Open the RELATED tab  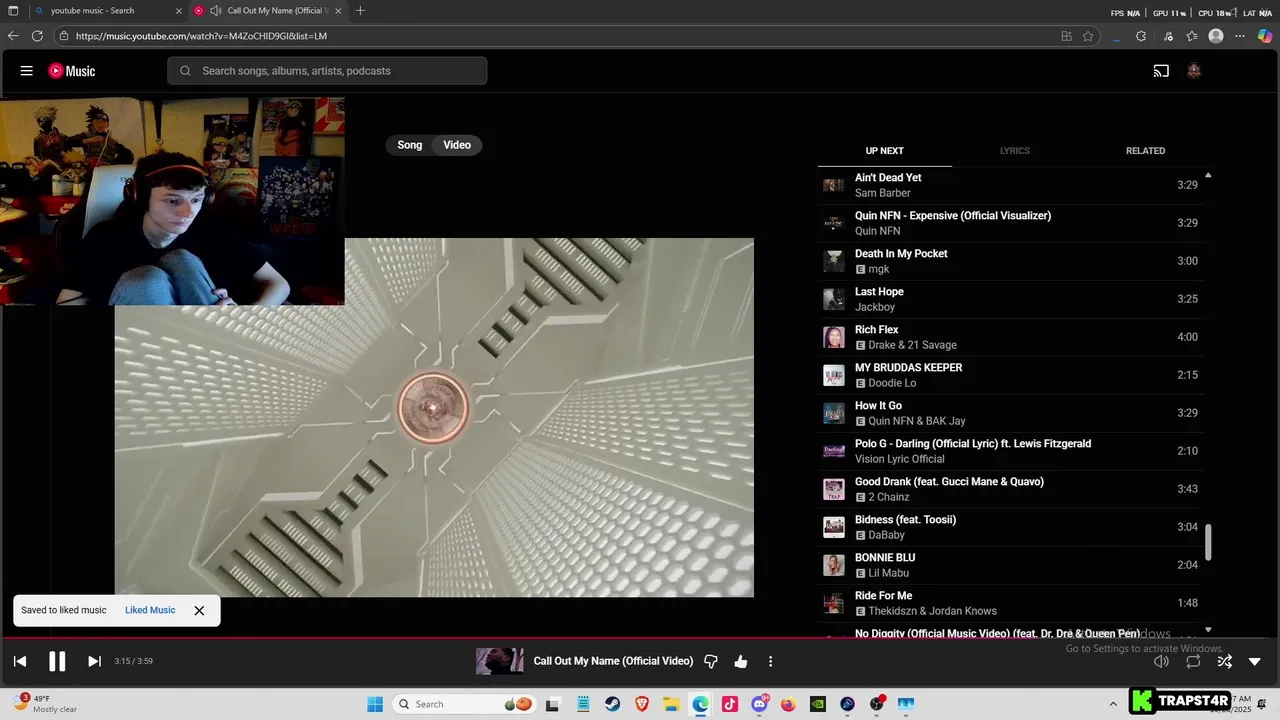click(x=1145, y=151)
